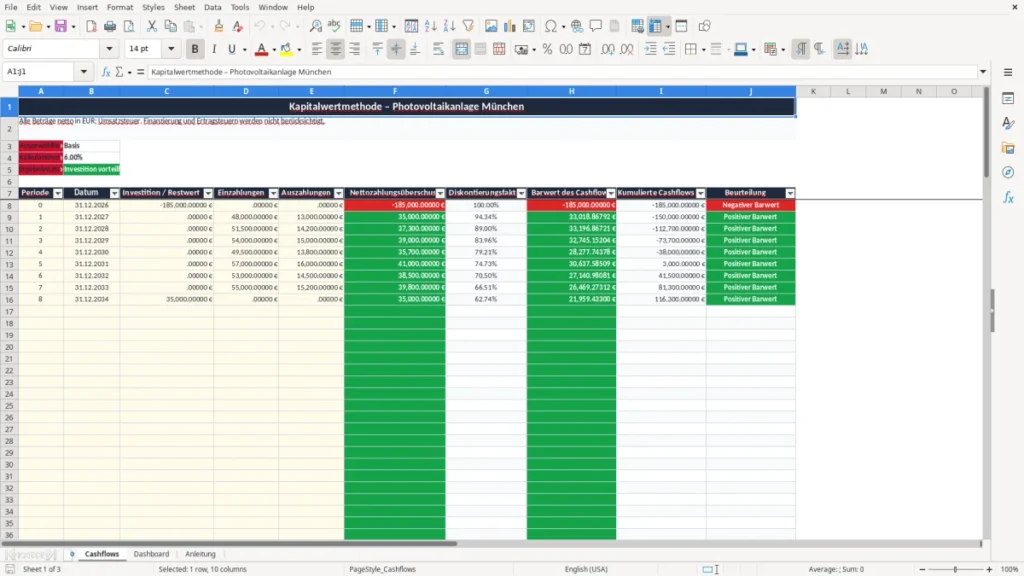The height and width of the screenshot is (576, 1024).
Task: Switch to the Dashboard sheet tab
Action: [x=151, y=554]
